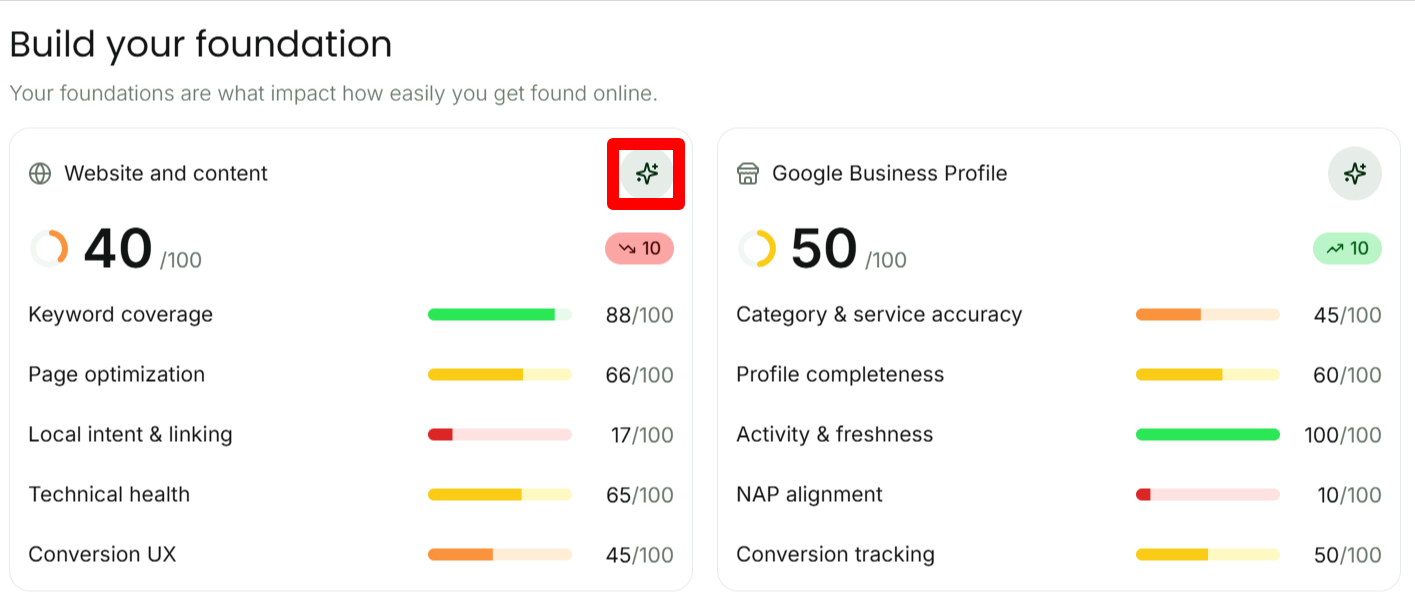Click the Local intent & linking red progress bar

(500, 435)
